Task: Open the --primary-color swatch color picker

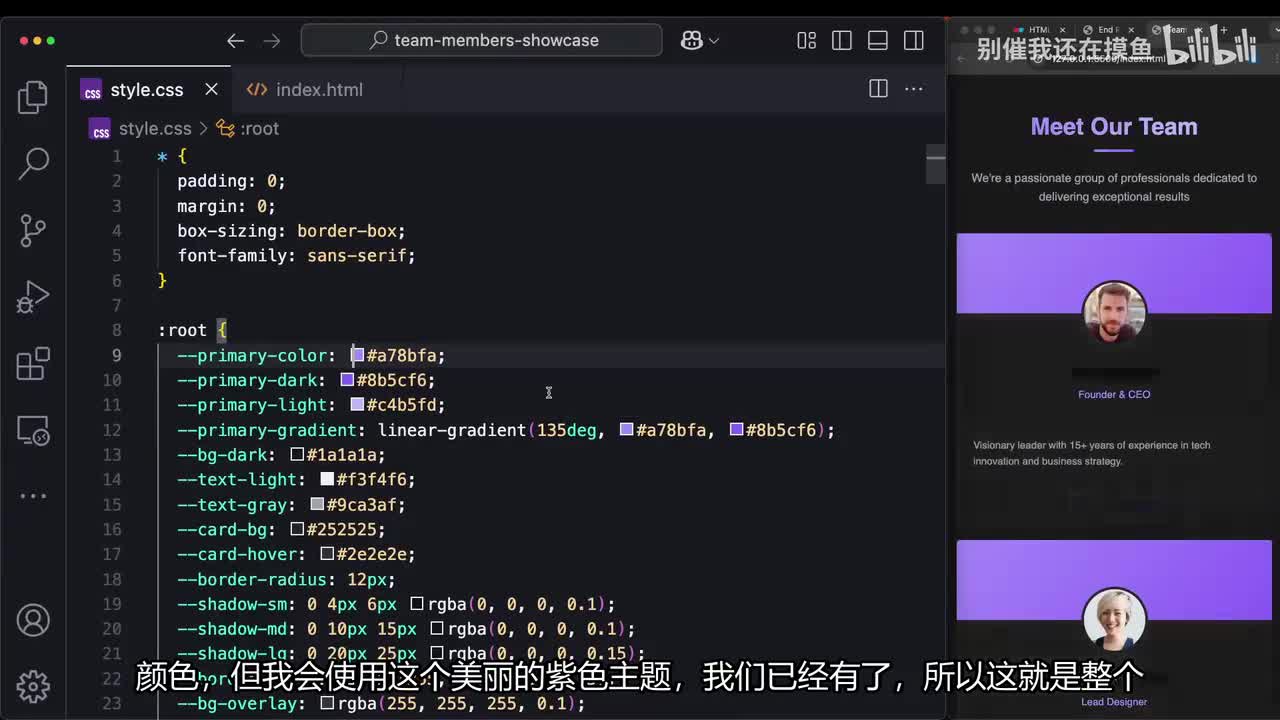Action: pos(357,355)
